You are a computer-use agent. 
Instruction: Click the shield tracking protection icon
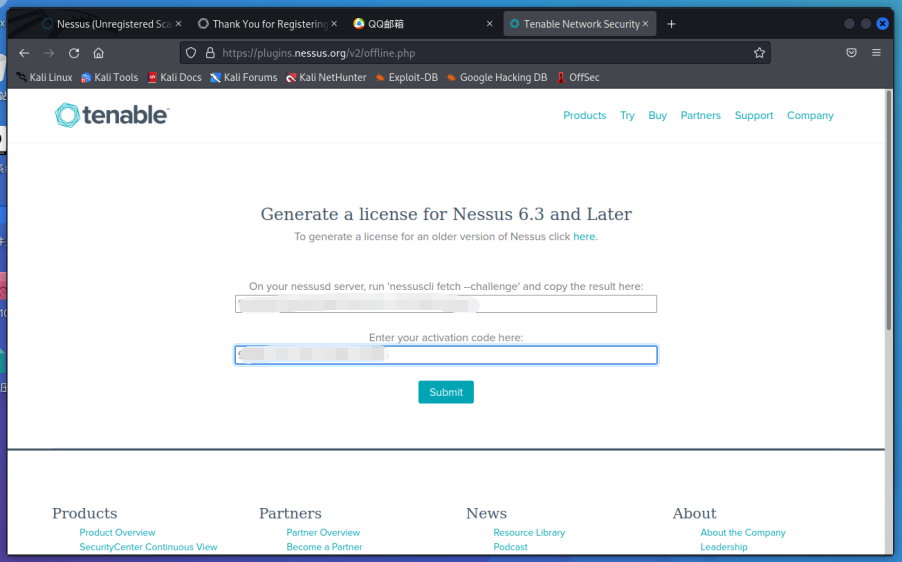191,53
